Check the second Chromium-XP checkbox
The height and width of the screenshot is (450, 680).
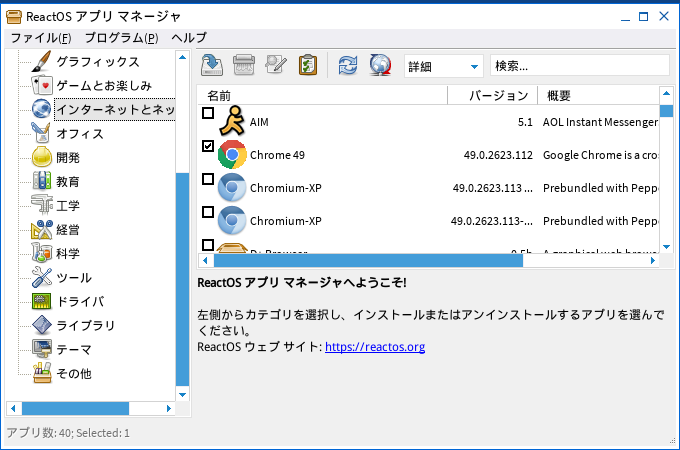tap(208, 212)
